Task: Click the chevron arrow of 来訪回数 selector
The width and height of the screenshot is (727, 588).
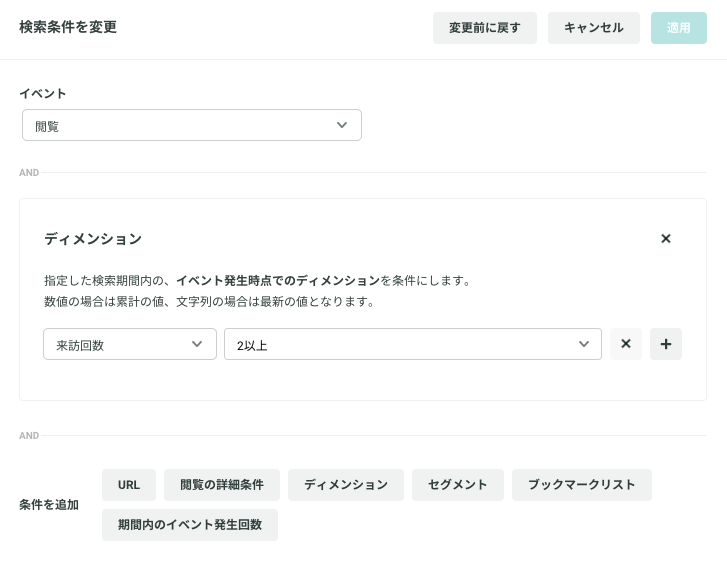Action: (x=197, y=344)
